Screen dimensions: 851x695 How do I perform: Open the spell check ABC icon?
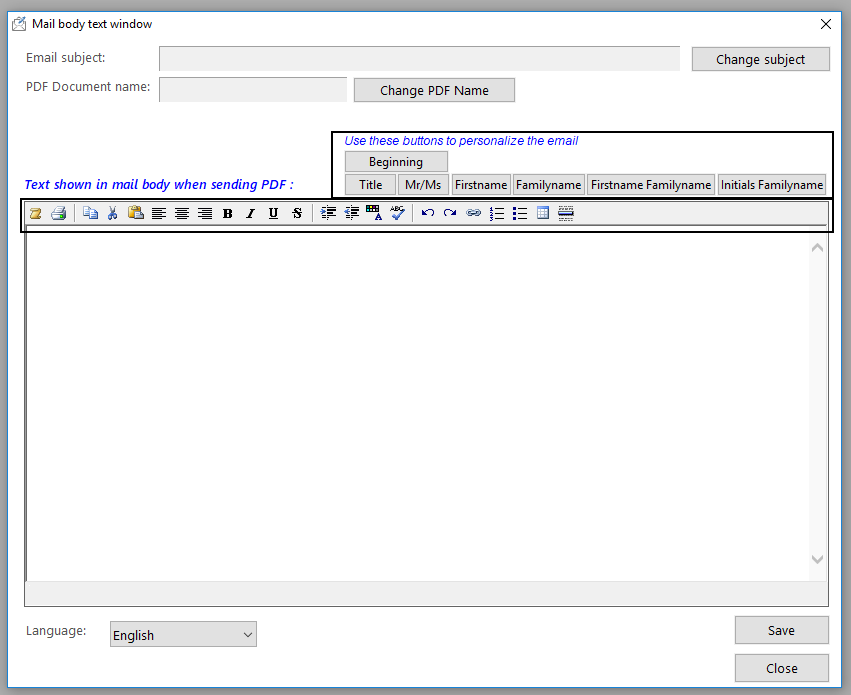pos(397,213)
